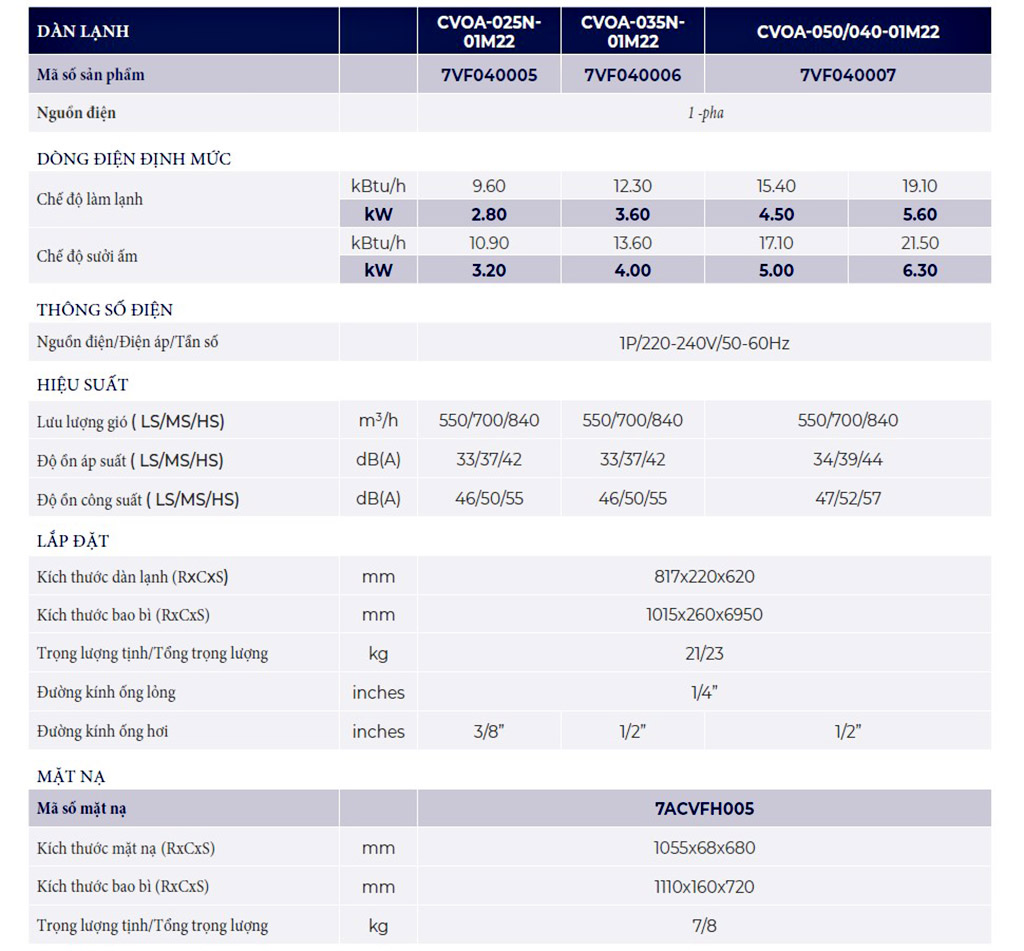Click the 1055x68x680 panel dimension
Viewport: 1024px width, 951px height.
coord(704,848)
